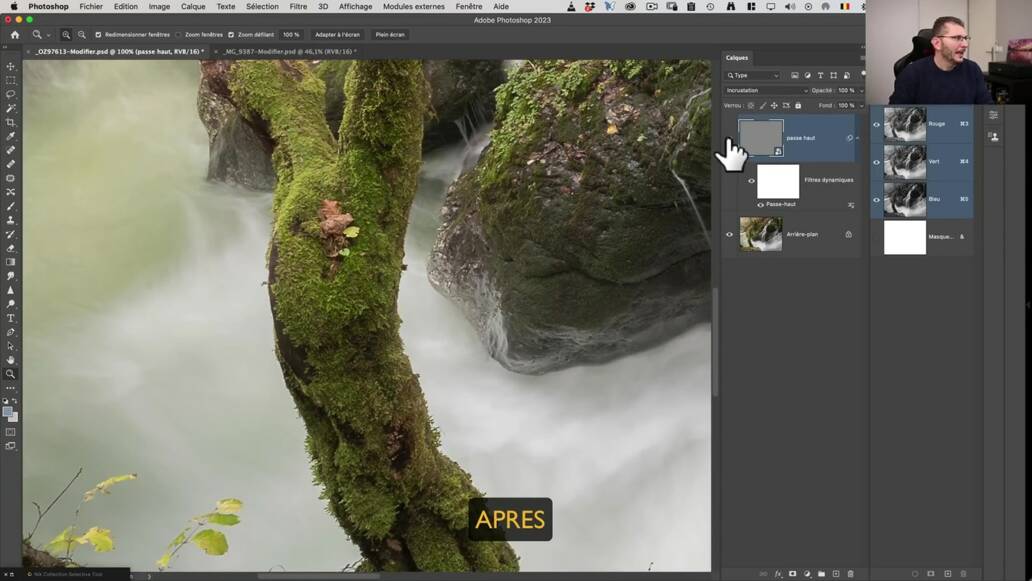
Task: Collapse the passe haut layer effects arrow
Action: (x=857, y=138)
